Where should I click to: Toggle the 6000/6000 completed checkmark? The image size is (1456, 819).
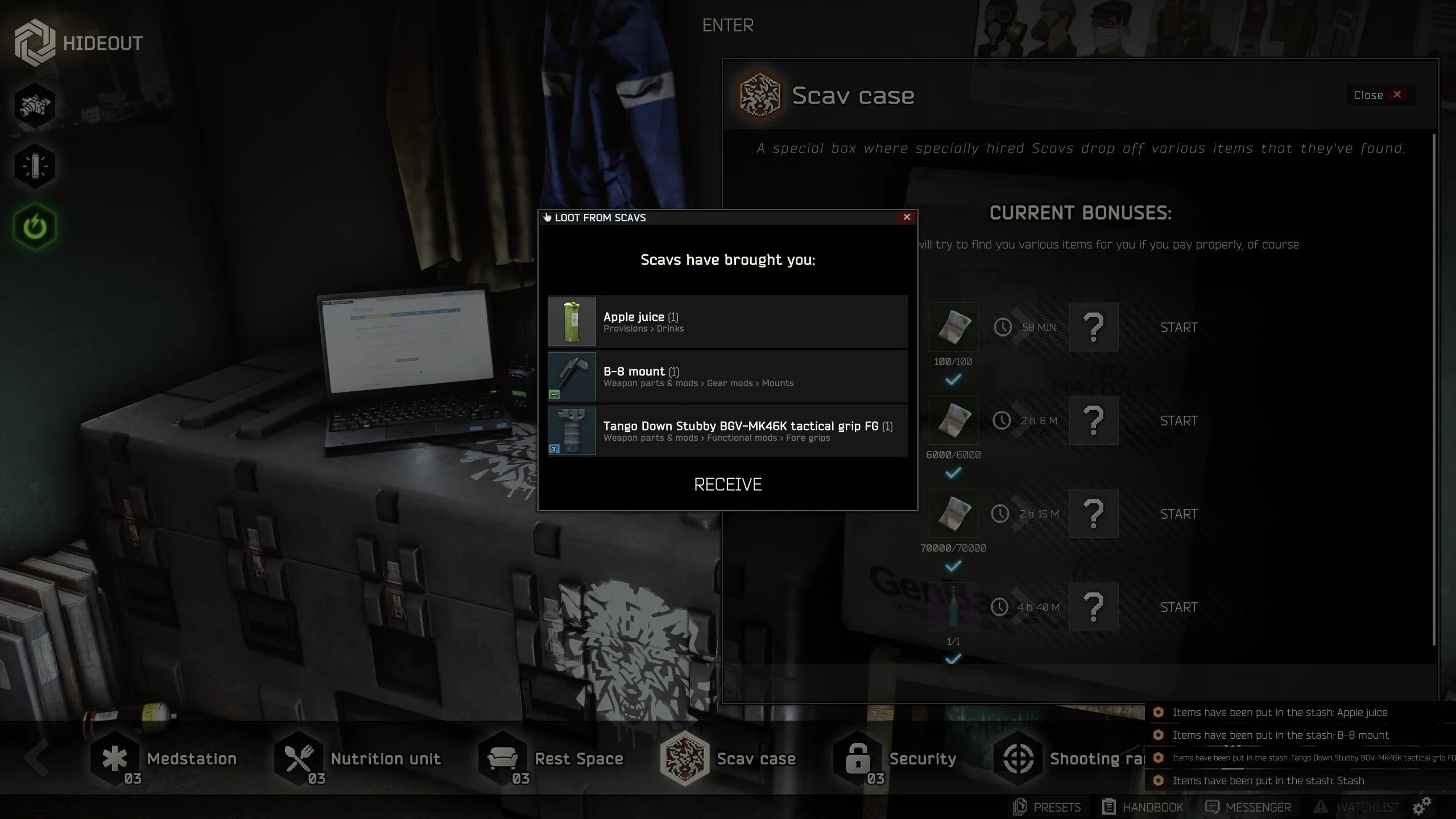tap(952, 471)
